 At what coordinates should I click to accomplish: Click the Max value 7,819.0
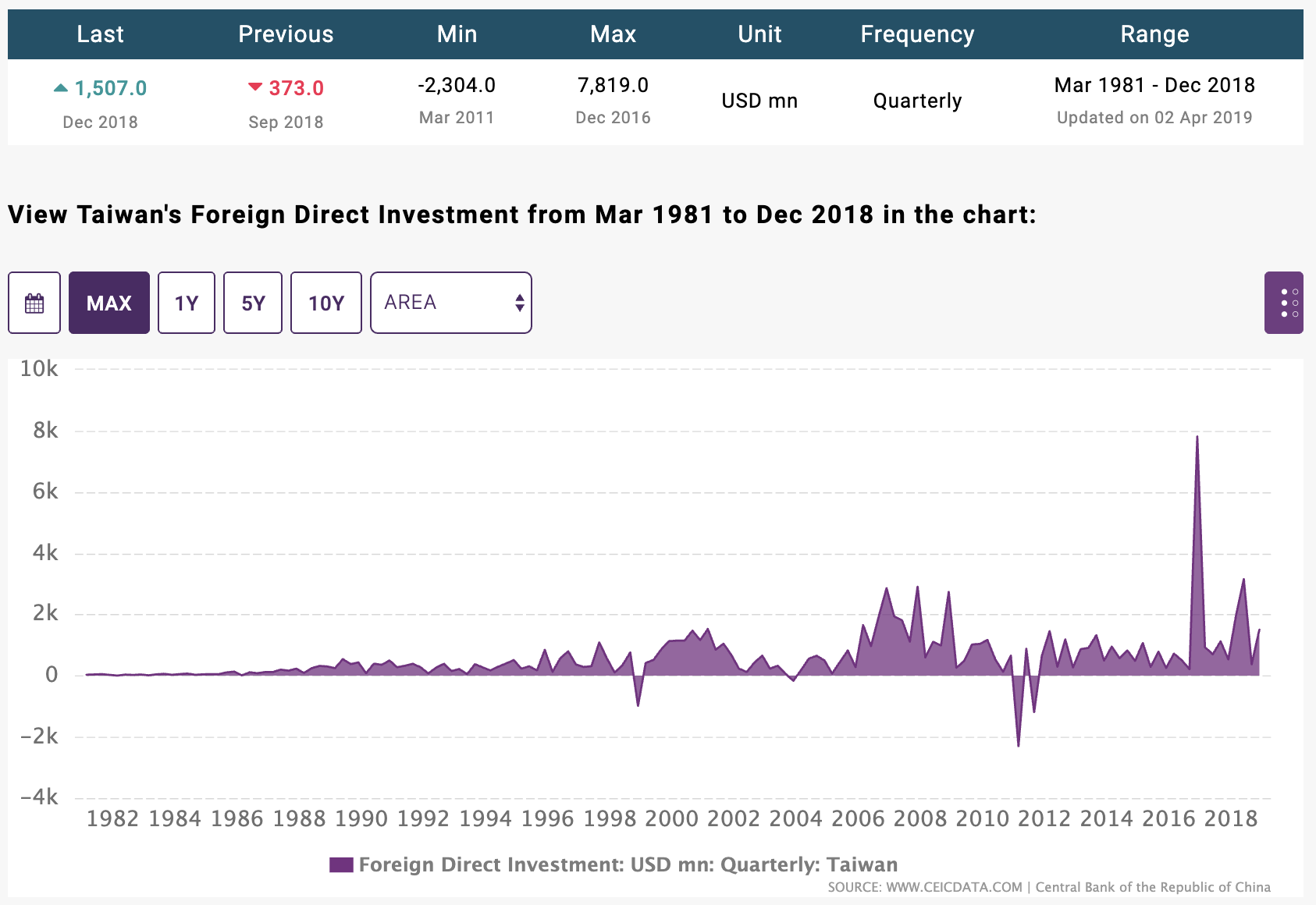coord(613,85)
